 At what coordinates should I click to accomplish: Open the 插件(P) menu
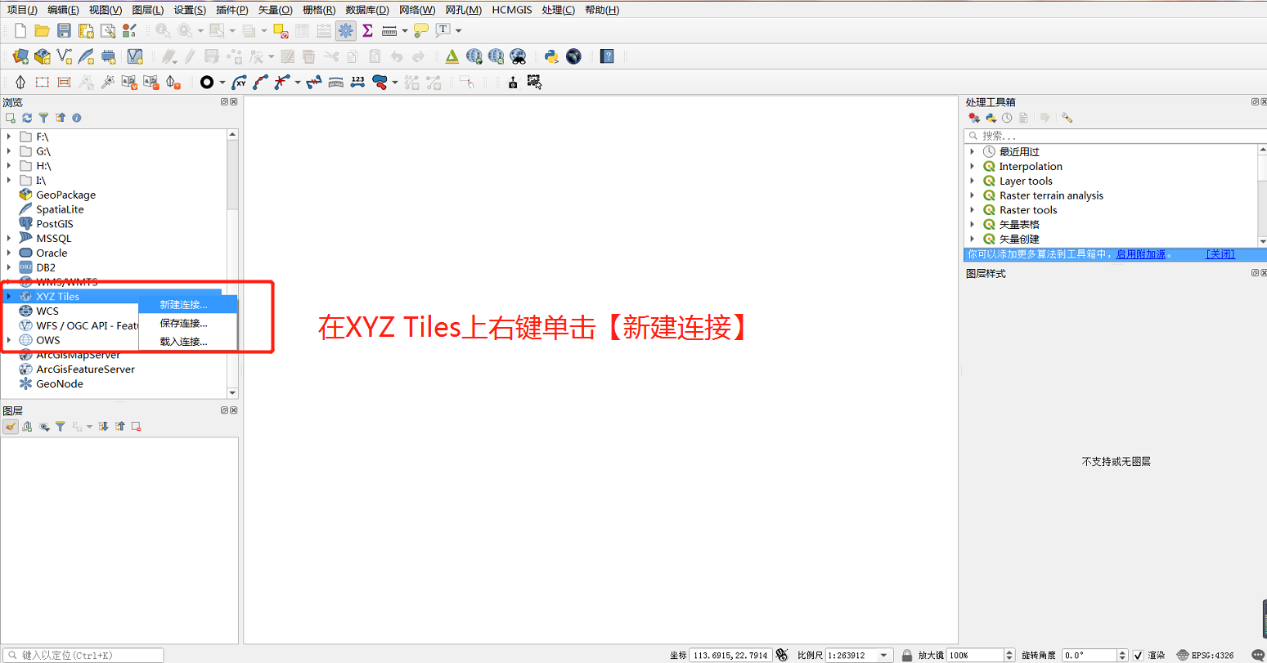pyautogui.click(x=232, y=10)
